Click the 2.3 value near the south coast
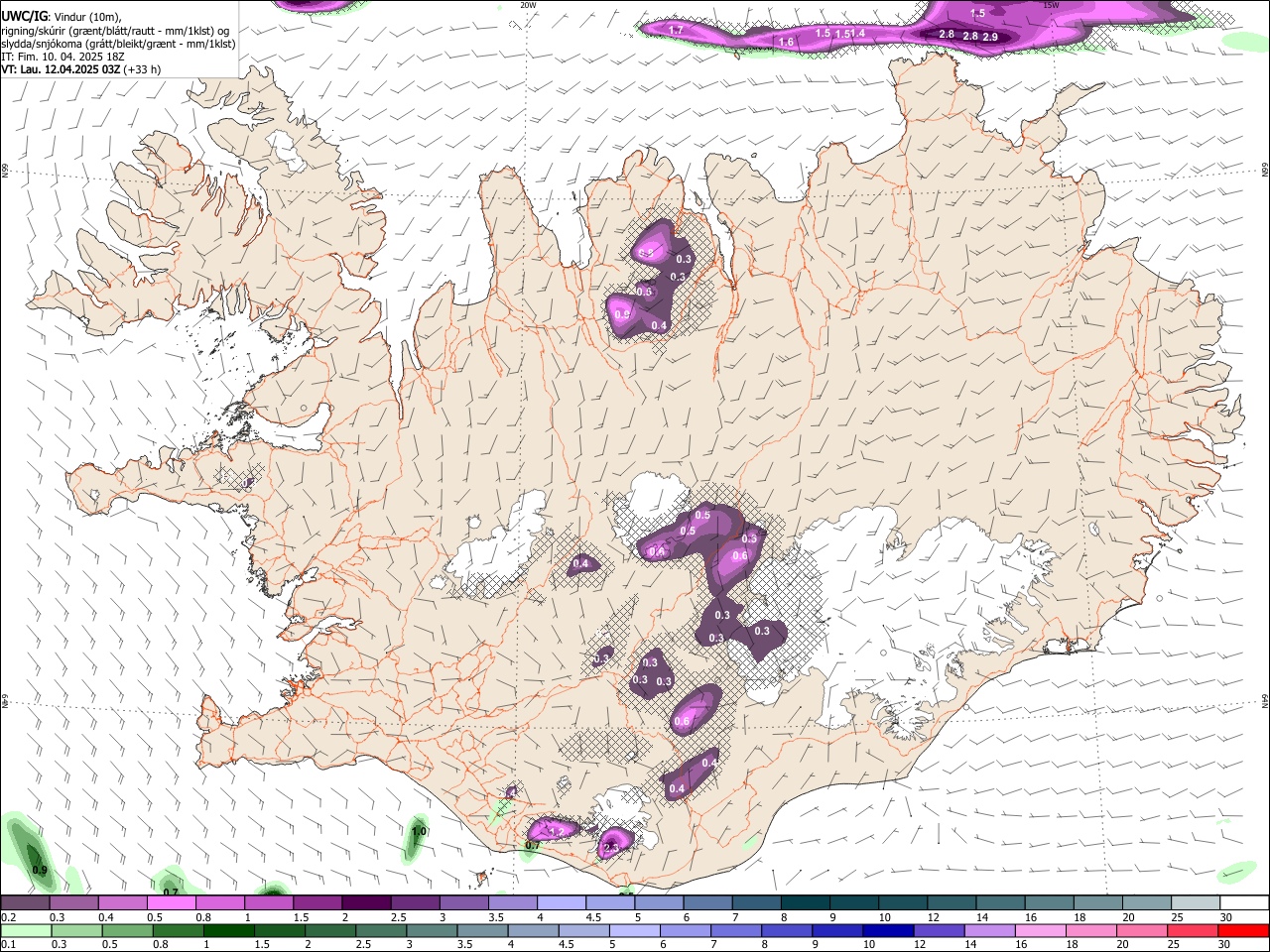Image resolution: width=1270 pixels, height=952 pixels. pyautogui.click(x=611, y=848)
